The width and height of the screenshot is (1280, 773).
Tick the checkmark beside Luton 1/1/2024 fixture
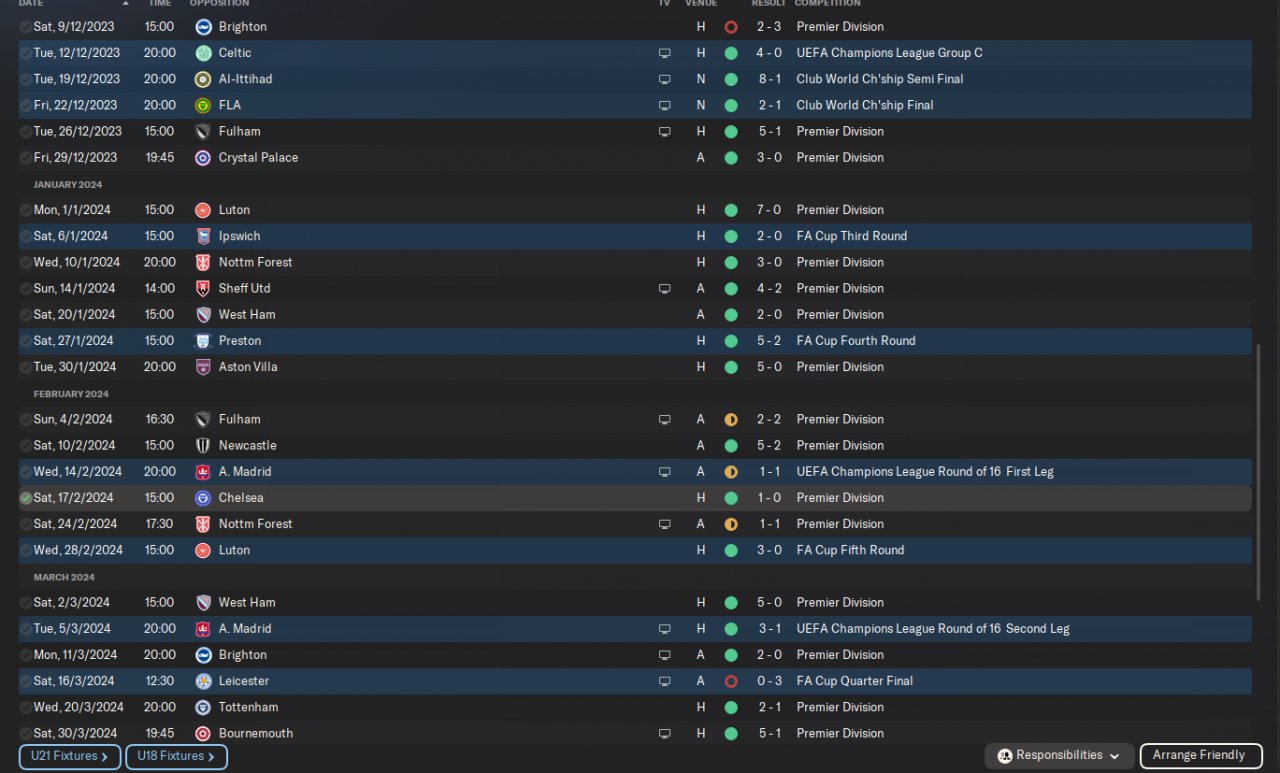(26, 210)
